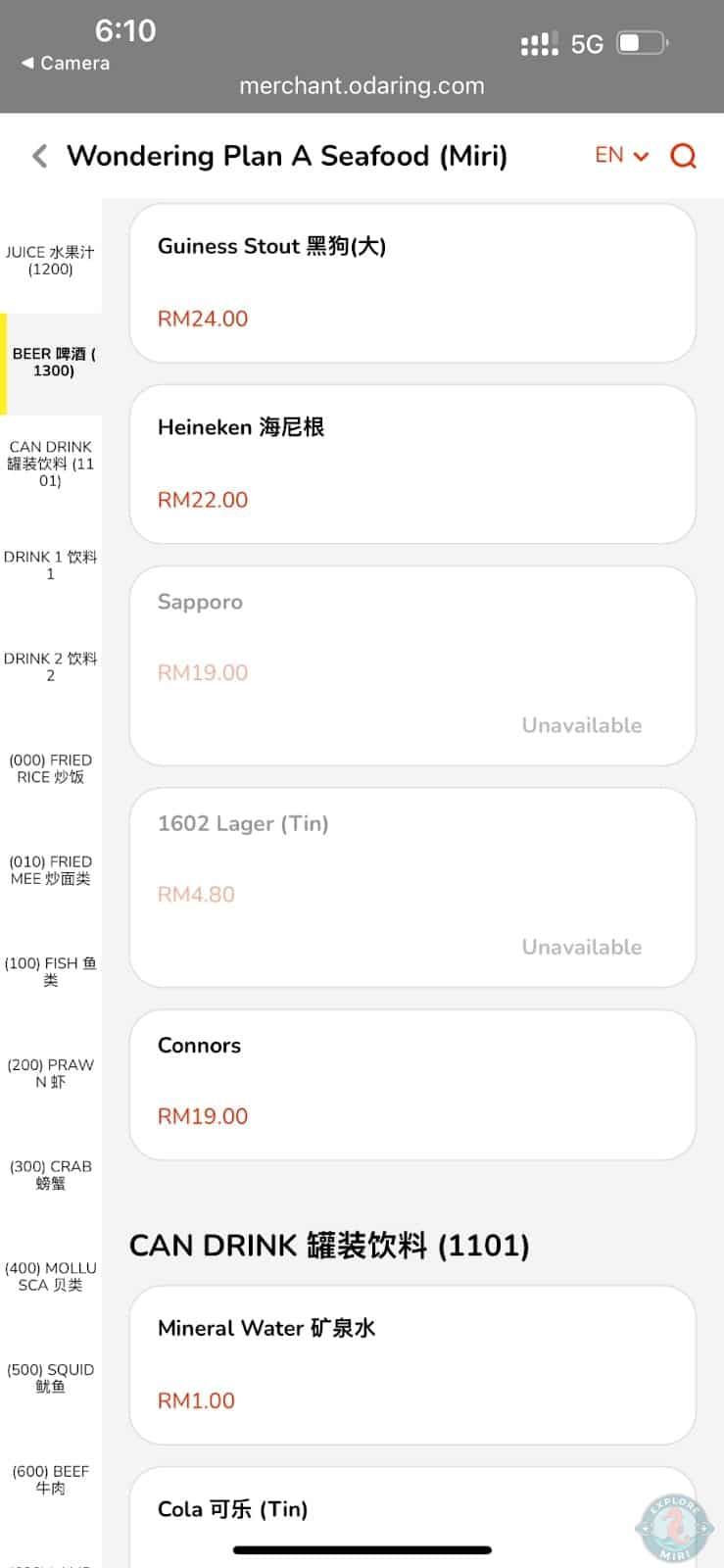Open the Mineral Water 矿泉水 item
The width and height of the screenshot is (724, 1568).
[x=412, y=1364]
